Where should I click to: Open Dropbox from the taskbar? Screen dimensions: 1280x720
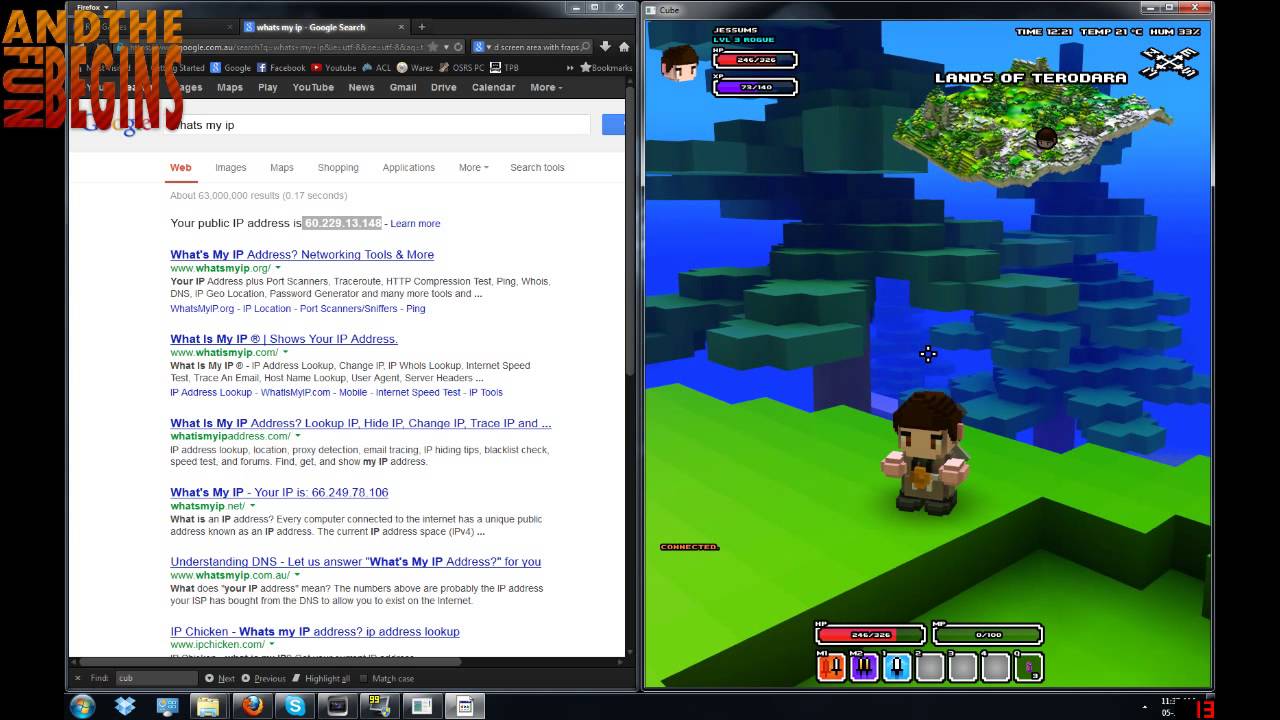125,706
